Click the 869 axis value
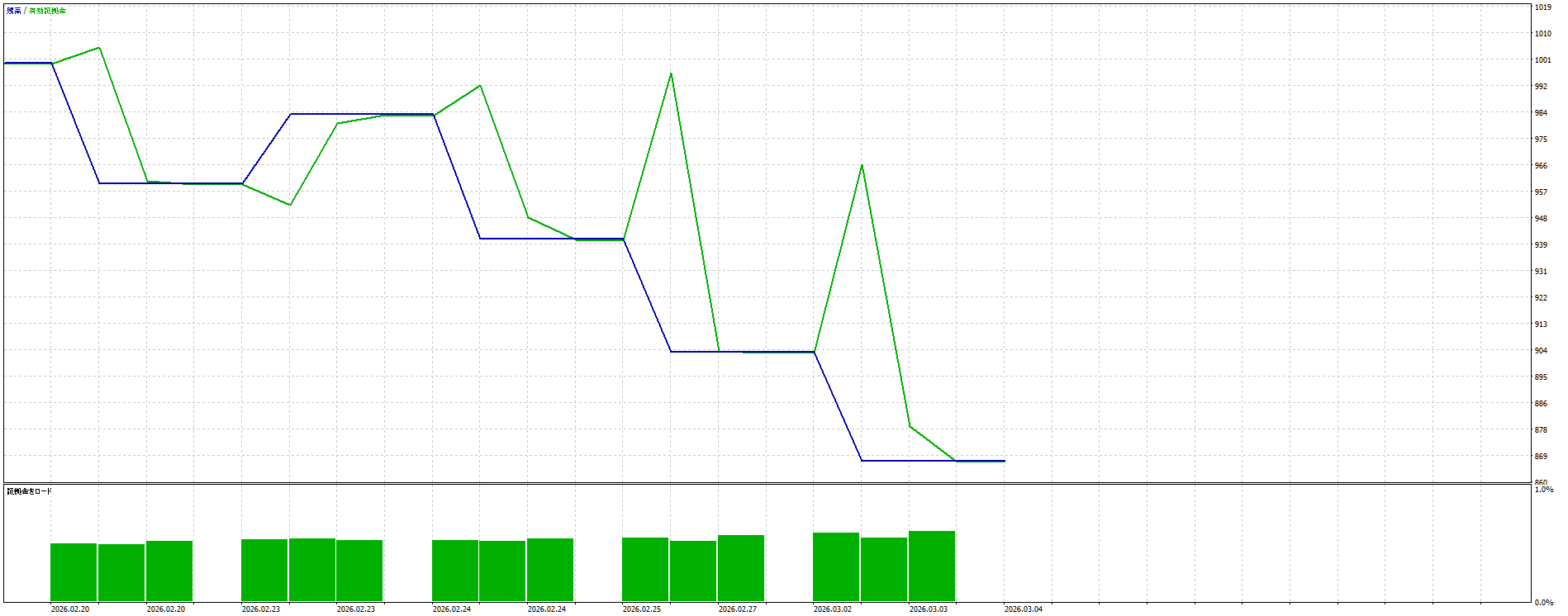The image size is (1568, 616). pos(1541,457)
